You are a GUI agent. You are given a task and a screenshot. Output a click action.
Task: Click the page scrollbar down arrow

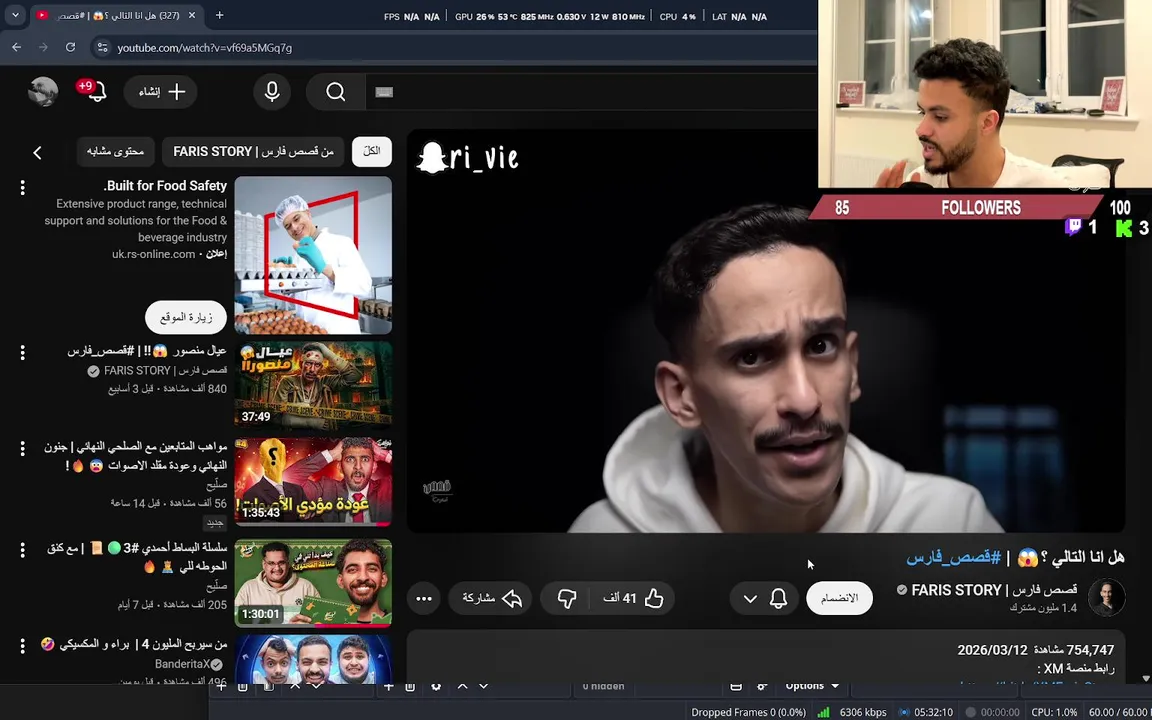pos(1145,678)
